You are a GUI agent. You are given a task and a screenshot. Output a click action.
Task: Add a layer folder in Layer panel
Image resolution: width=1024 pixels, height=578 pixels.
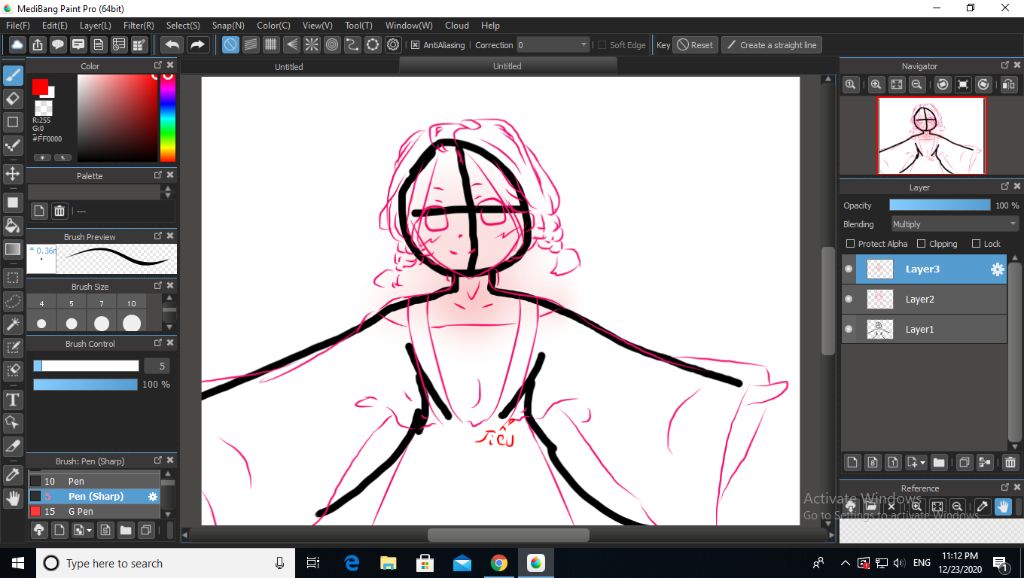pyautogui.click(x=938, y=462)
